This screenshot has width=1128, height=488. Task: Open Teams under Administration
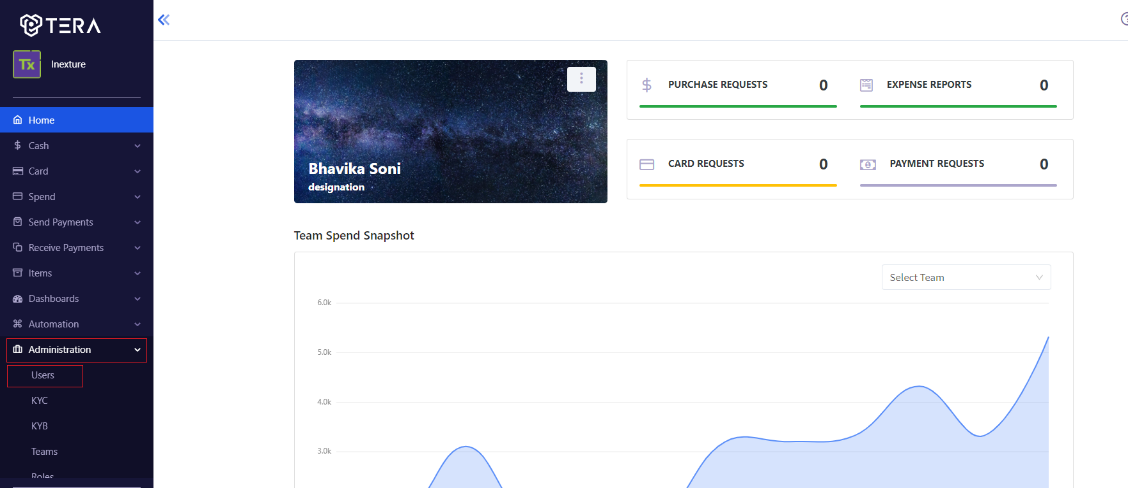click(45, 452)
